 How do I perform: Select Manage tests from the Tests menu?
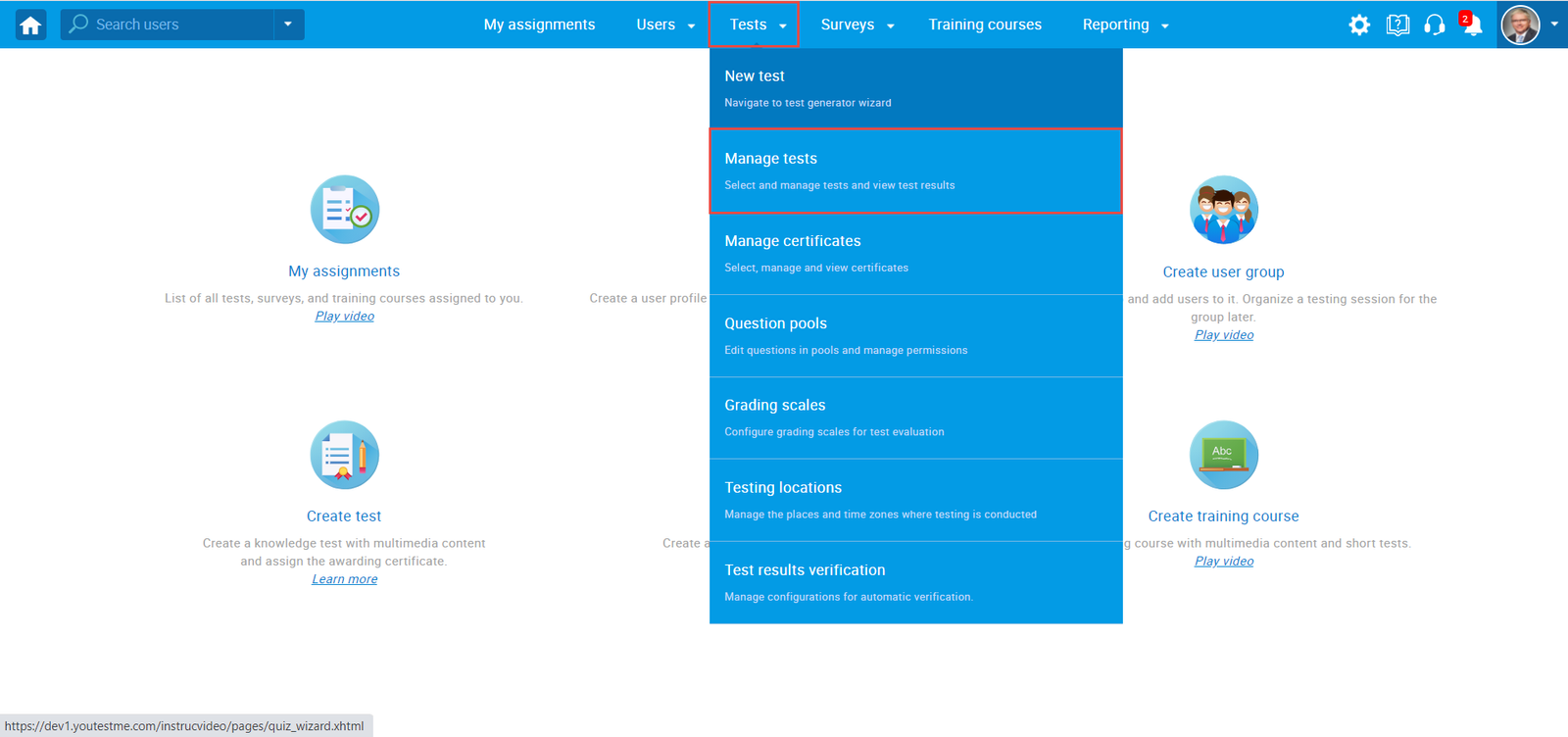pyautogui.click(x=915, y=171)
